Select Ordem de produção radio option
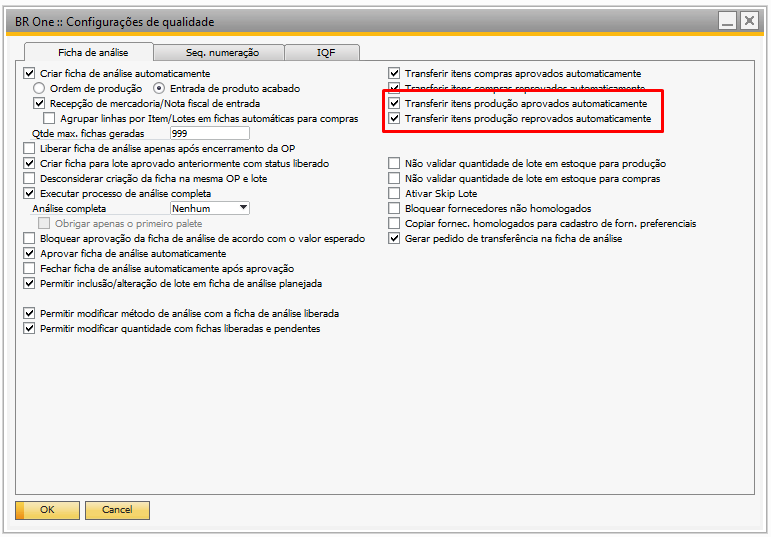The width and height of the screenshot is (771, 537). coord(39,89)
